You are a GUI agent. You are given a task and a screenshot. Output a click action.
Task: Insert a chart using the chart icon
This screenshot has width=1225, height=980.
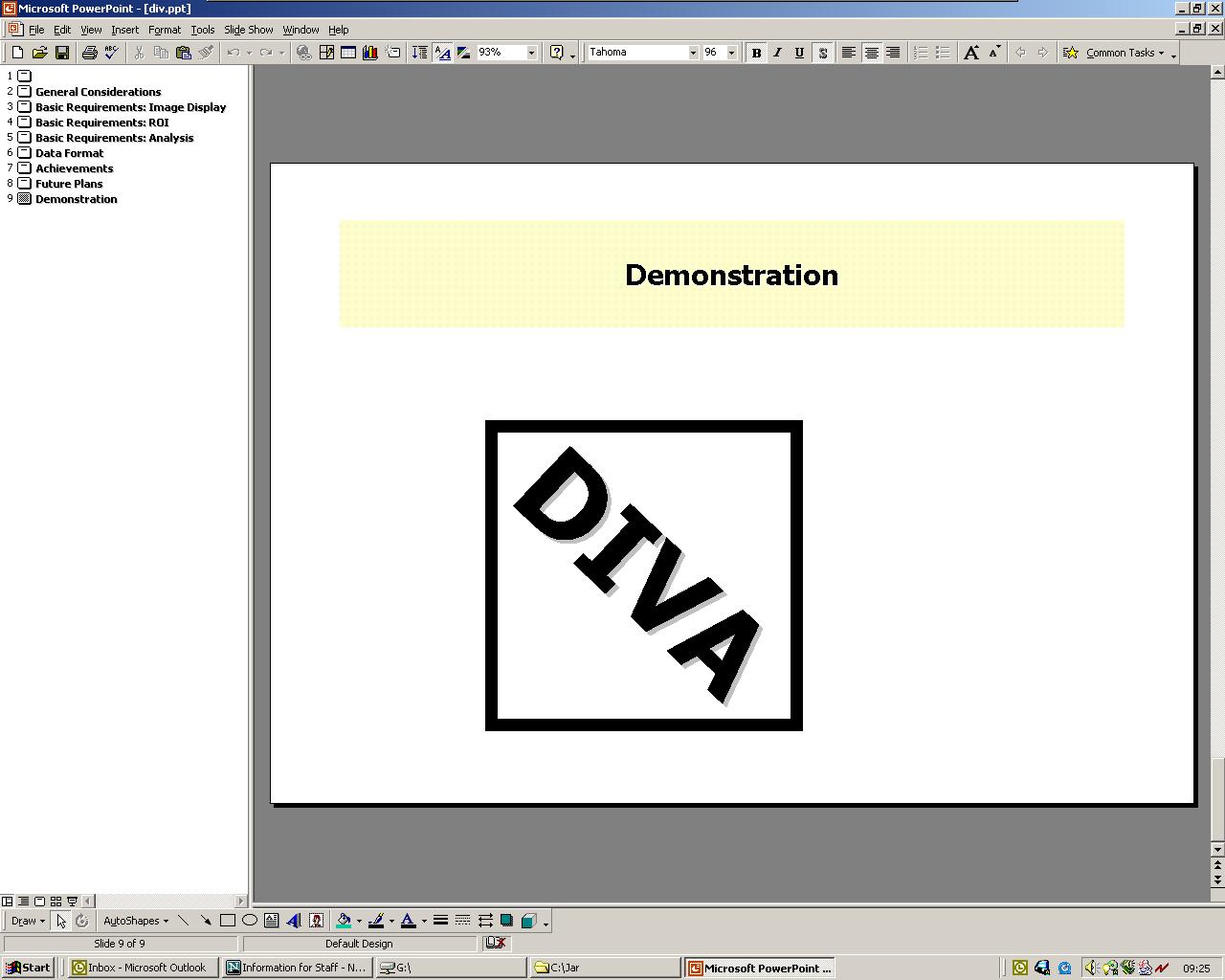pyautogui.click(x=370, y=53)
